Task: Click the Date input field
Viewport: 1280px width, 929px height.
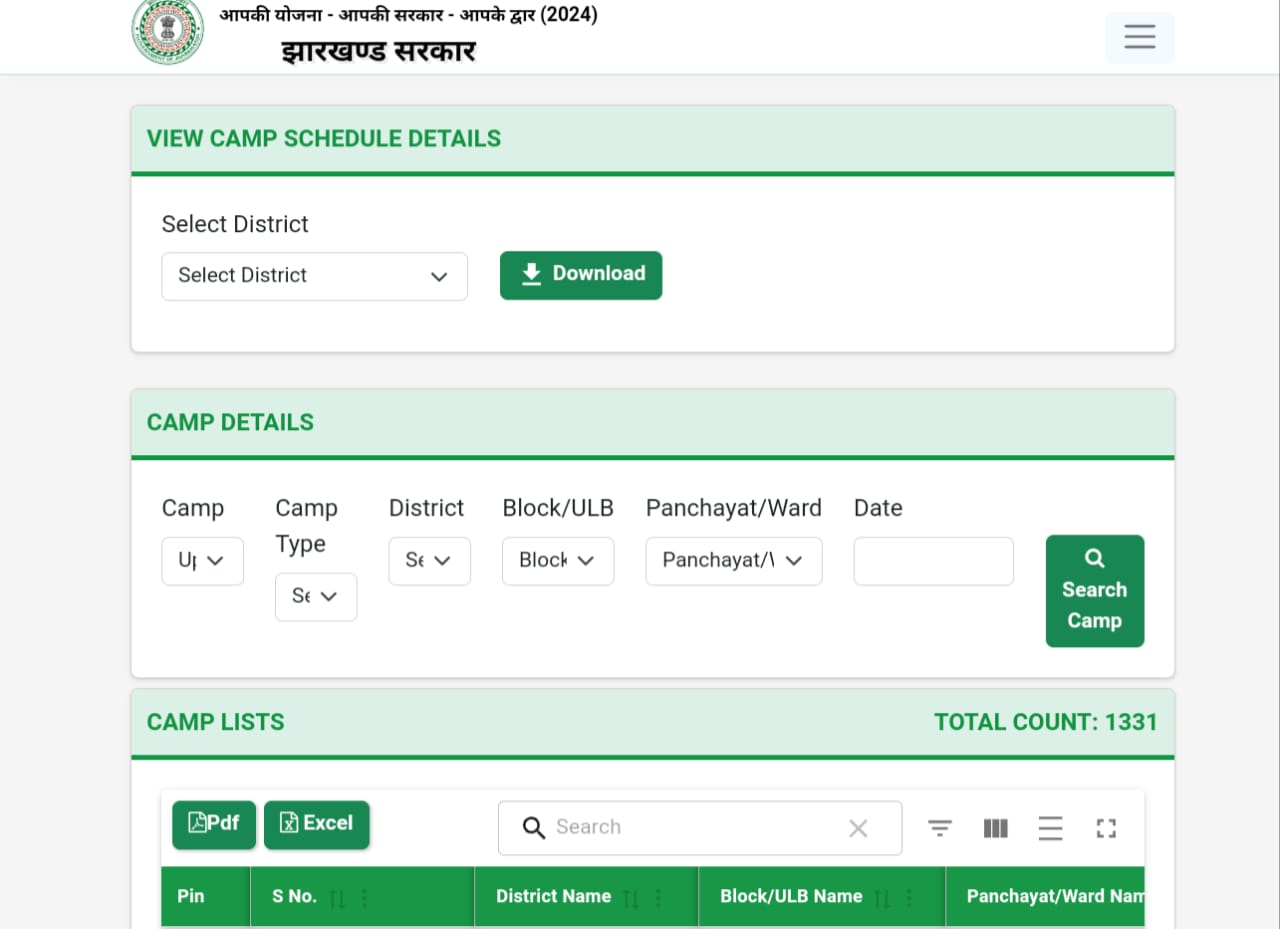Action: tap(933, 561)
